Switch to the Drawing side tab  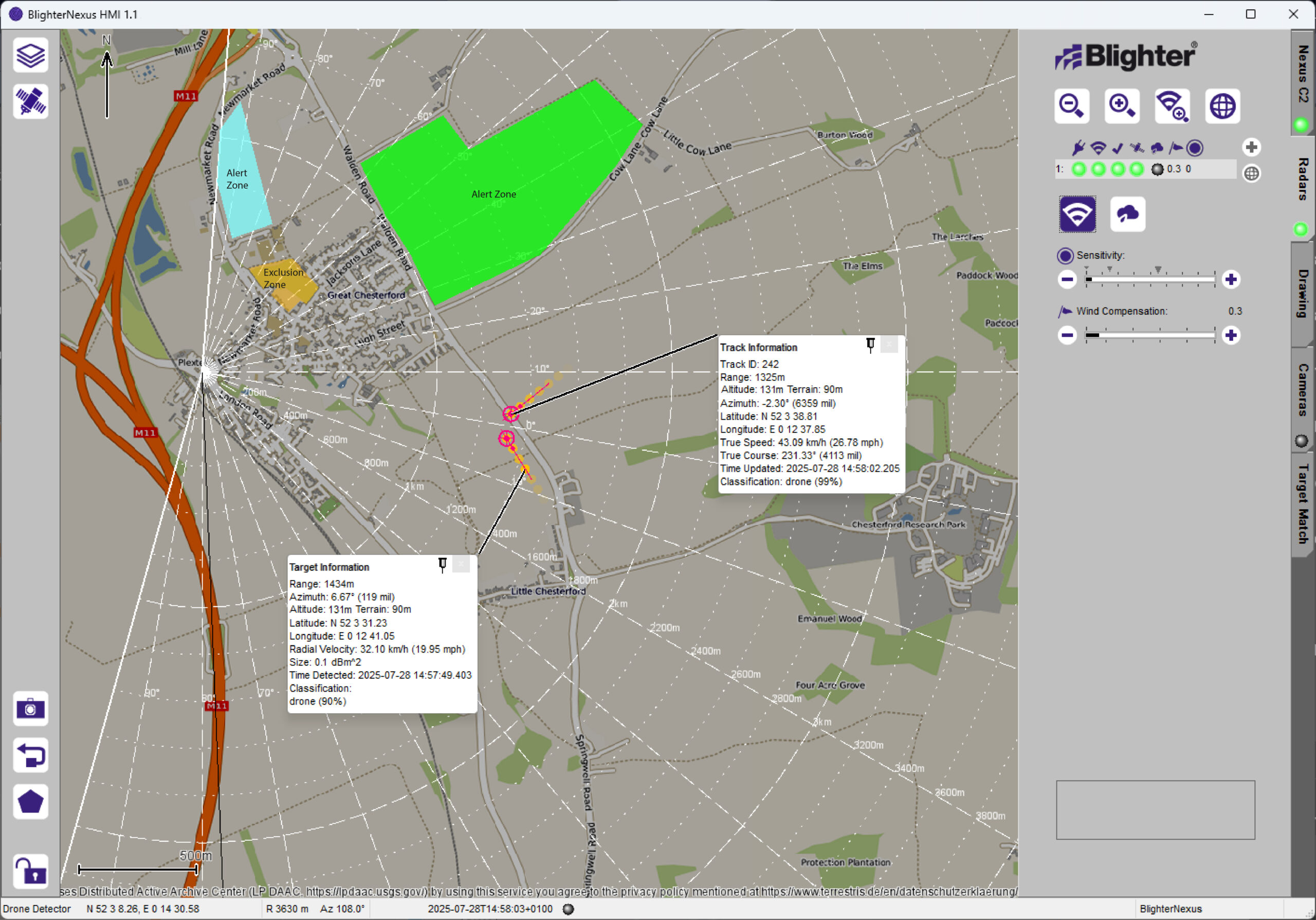pyautogui.click(x=1302, y=294)
